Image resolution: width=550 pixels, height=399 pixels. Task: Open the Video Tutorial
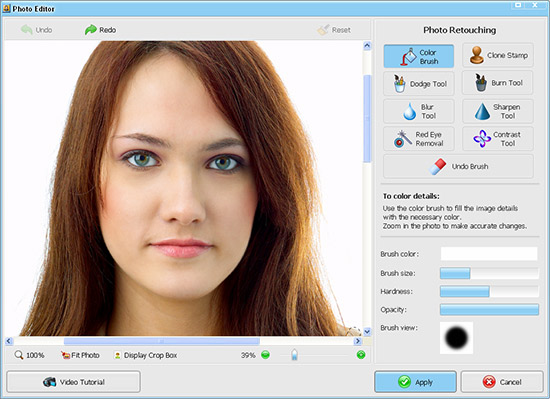pyautogui.click(x=73, y=382)
